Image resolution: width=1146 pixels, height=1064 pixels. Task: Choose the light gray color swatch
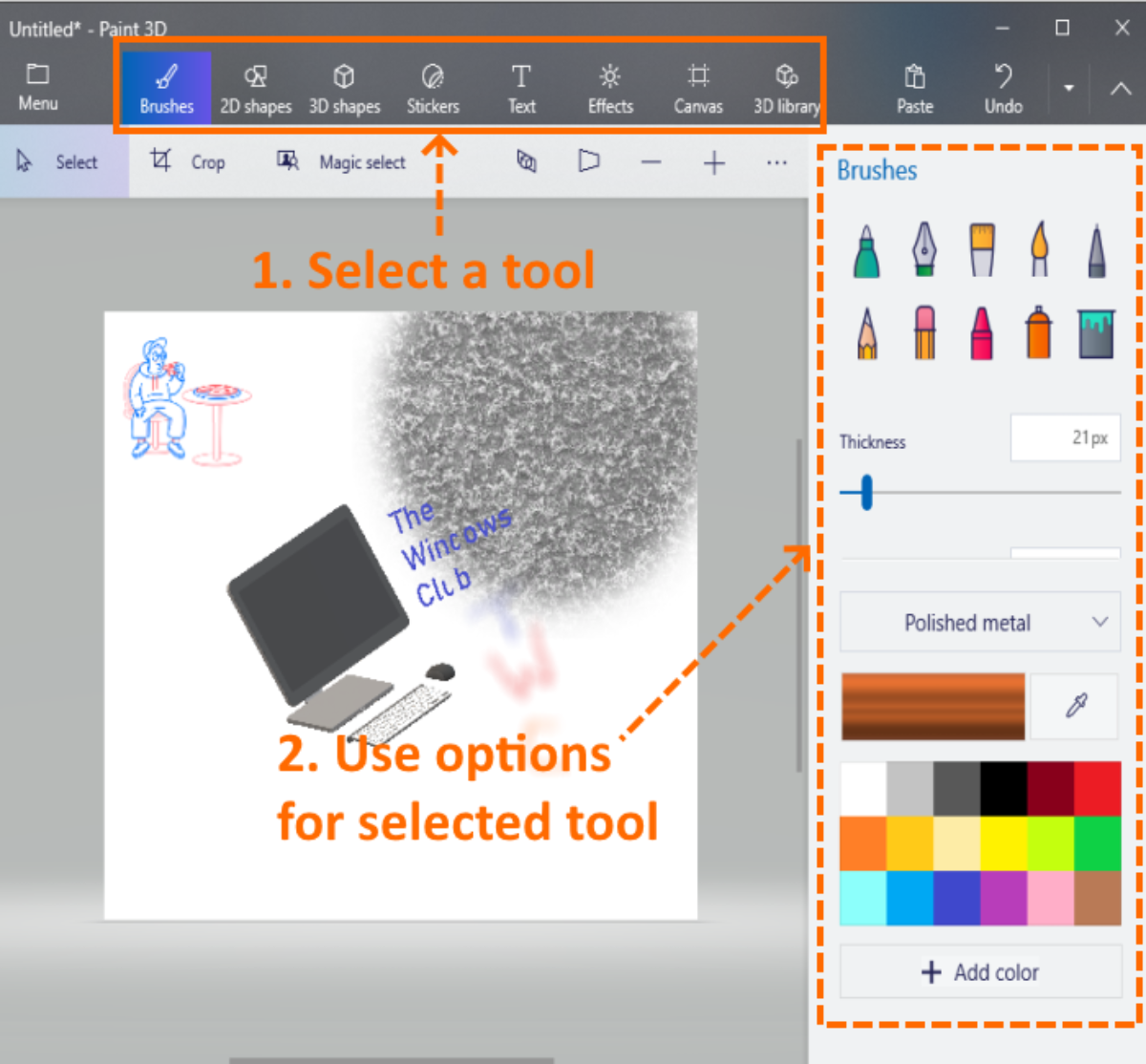click(910, 789)
